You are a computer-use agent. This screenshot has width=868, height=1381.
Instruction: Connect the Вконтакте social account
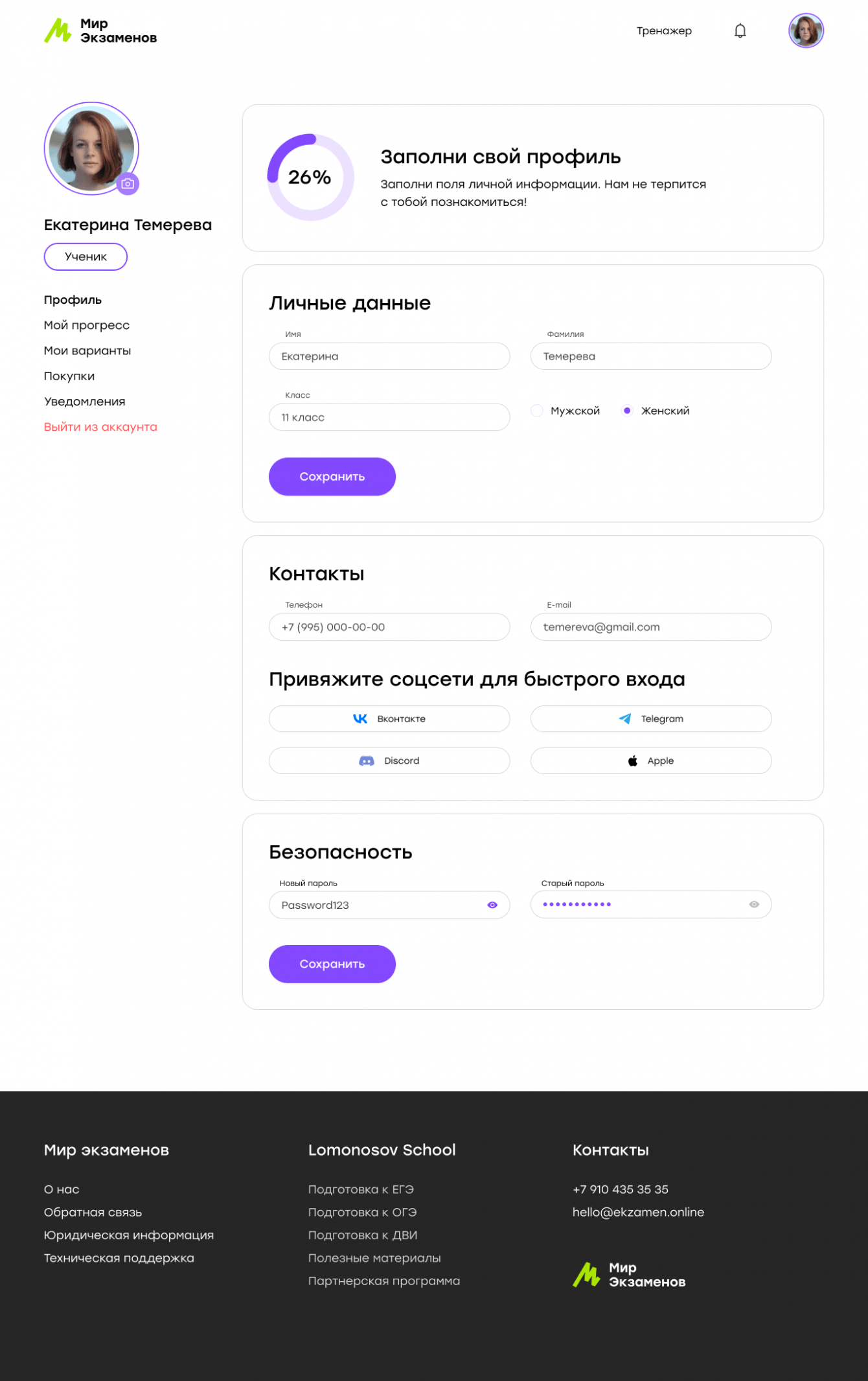pos(389,719)
